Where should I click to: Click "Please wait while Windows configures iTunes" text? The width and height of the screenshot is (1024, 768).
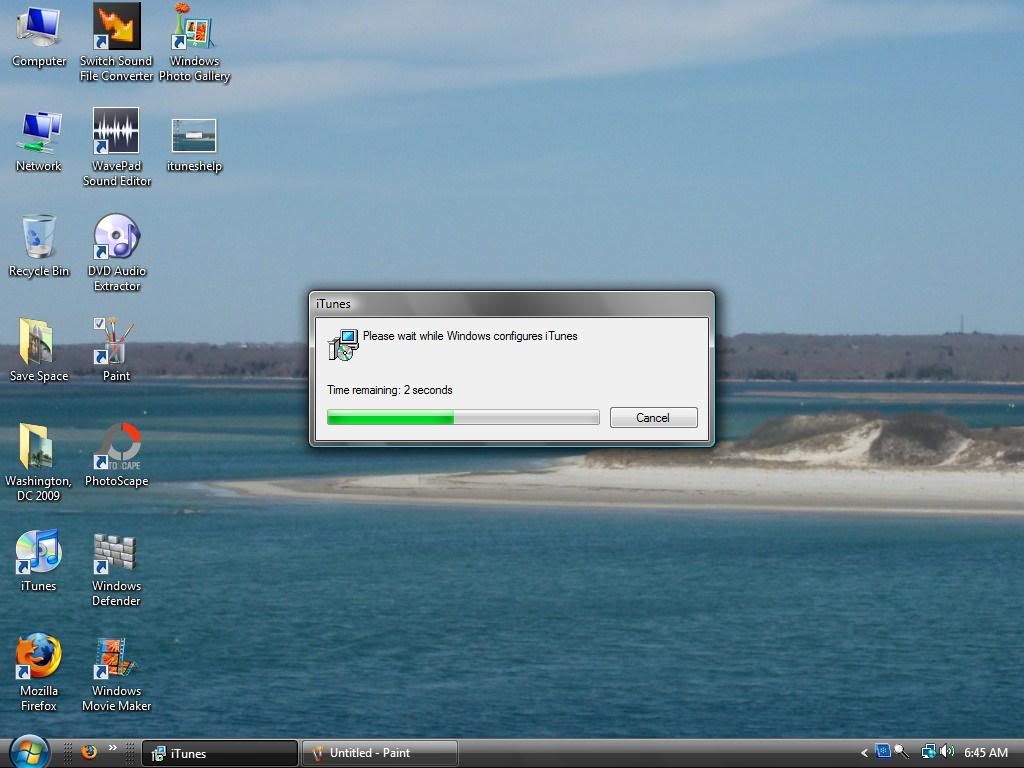470,336
